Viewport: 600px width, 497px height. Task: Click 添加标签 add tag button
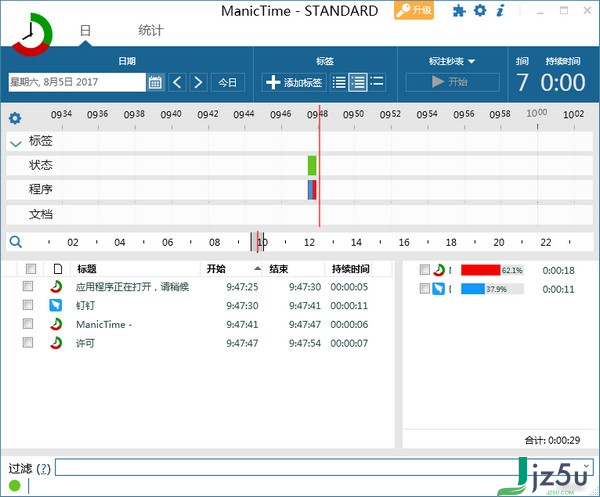click(294, 82)
